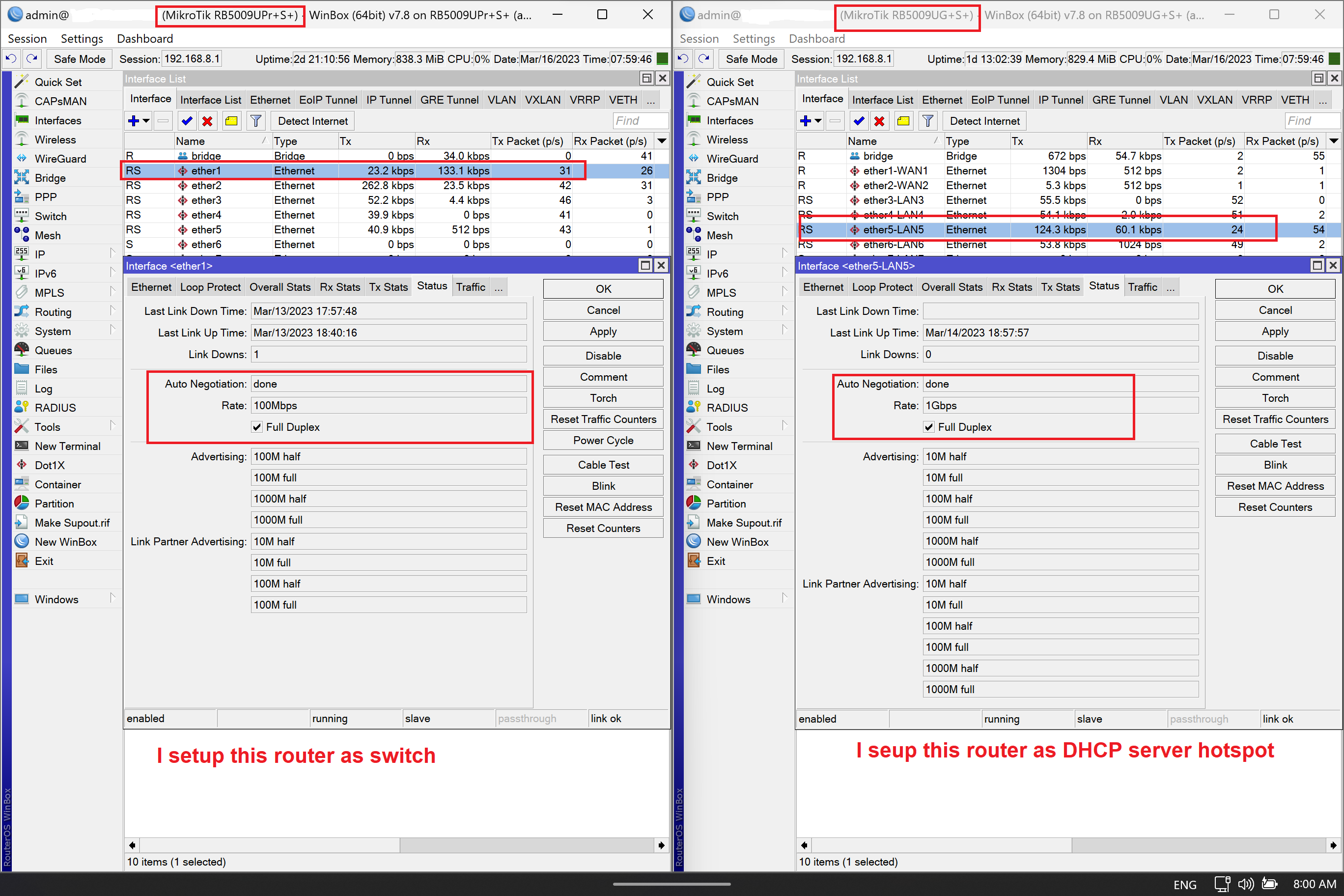Click the red X disable icon in right window
The width and height of the screenshot is (1344, 896).
point(879,120)
